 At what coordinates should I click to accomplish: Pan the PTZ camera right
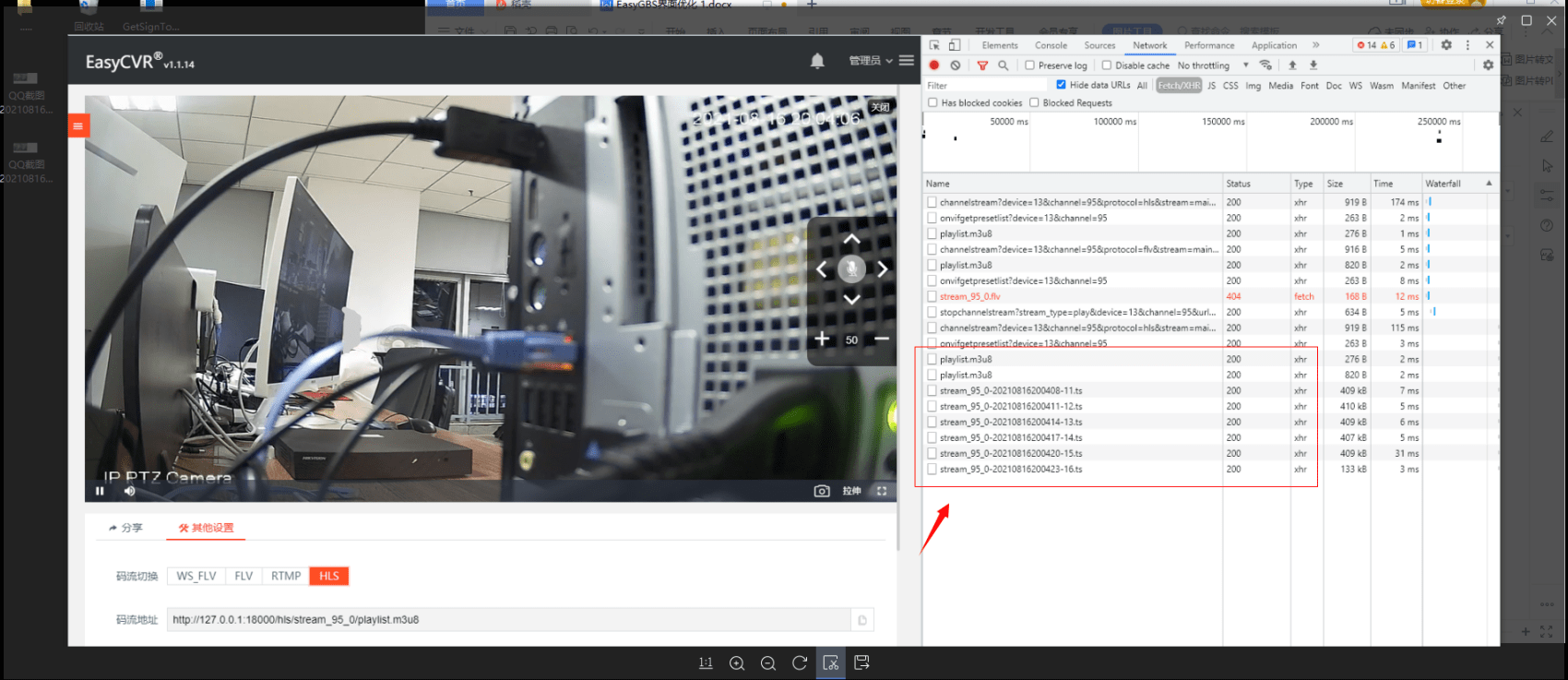coord(882,269)
